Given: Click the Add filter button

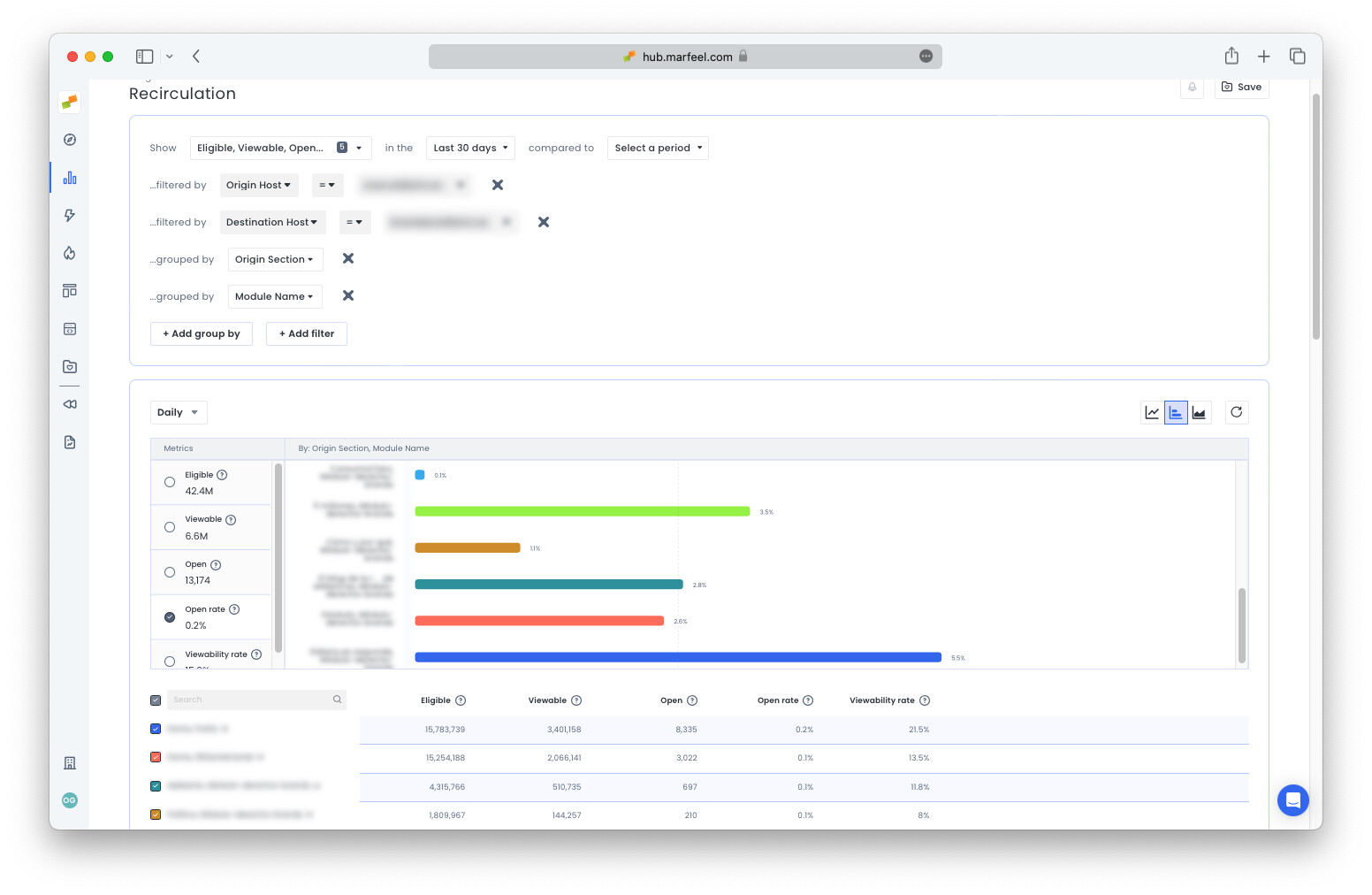Looking at the screenshot, I should [x=307, y=333].
